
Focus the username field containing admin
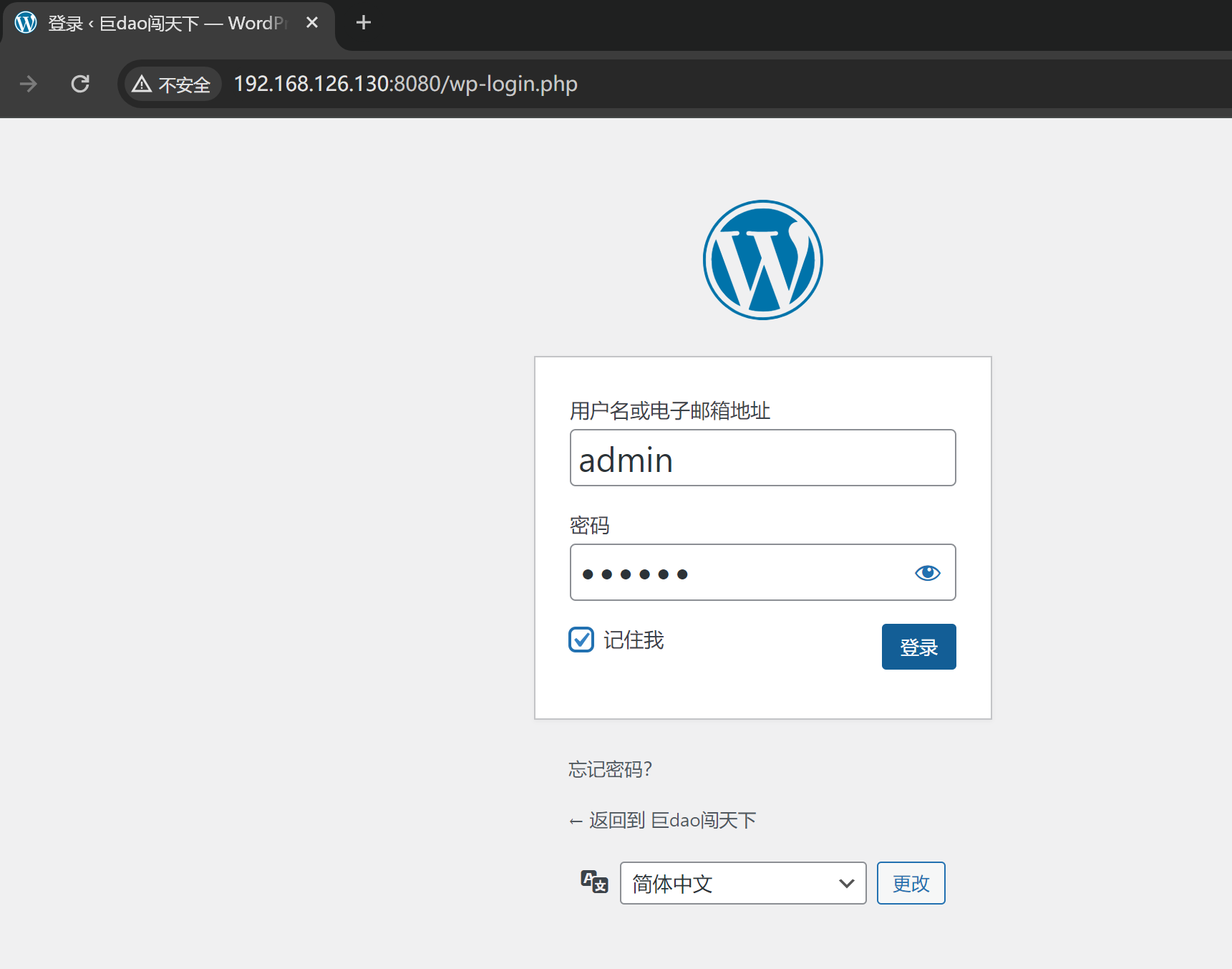coord(762,458)
